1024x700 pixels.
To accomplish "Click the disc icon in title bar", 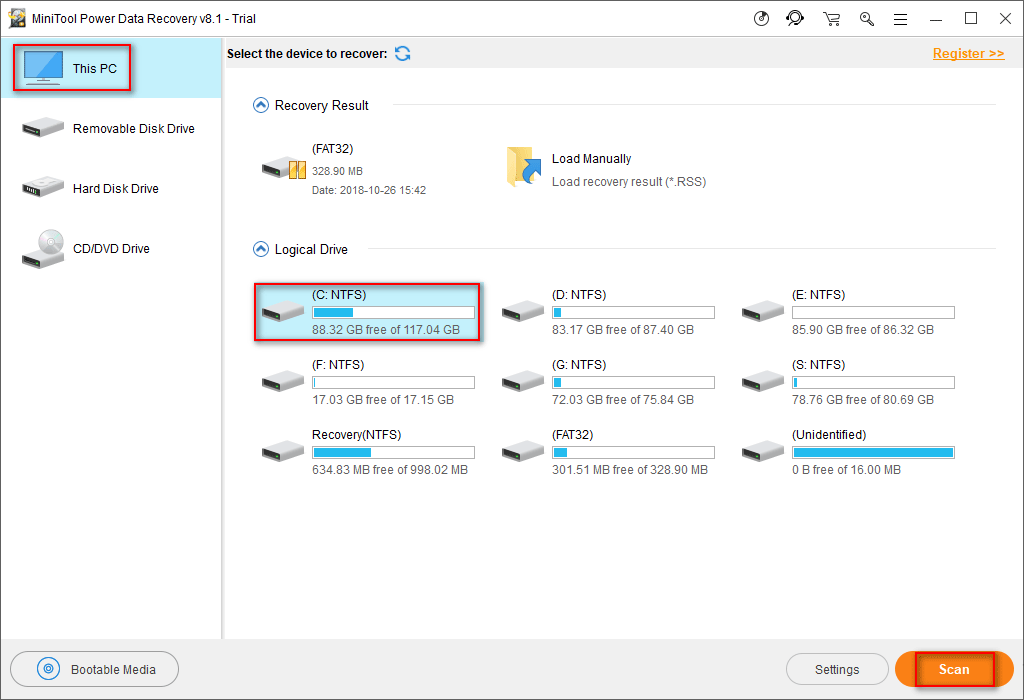I will click(x=761, y=18).
